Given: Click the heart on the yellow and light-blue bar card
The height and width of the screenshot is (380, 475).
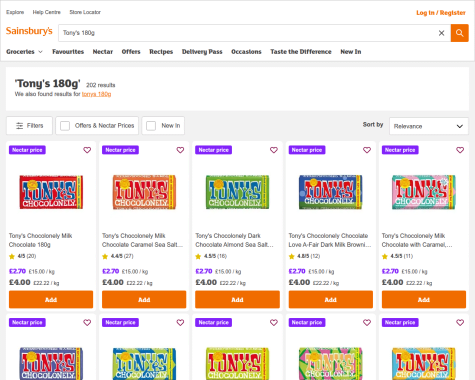Looking at the screenshot, I should [x=460, y=322].
